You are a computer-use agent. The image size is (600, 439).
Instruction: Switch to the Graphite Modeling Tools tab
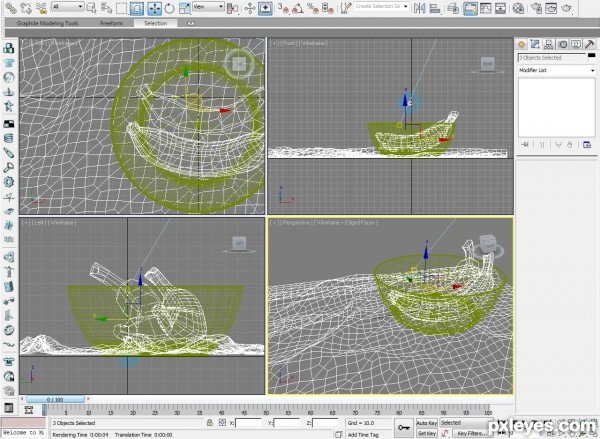(47, 23)
